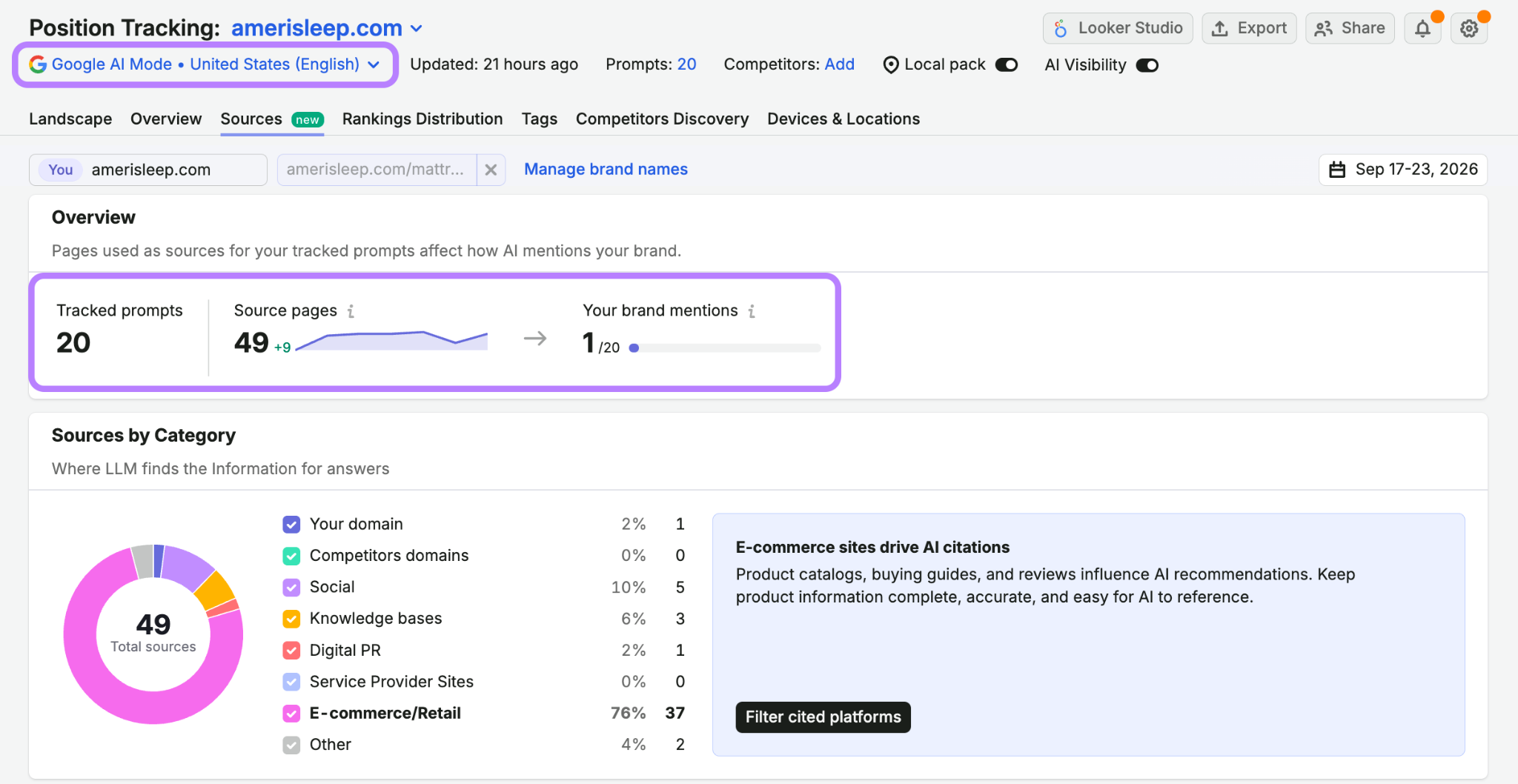Open the Tags tab

click(540, 119)
